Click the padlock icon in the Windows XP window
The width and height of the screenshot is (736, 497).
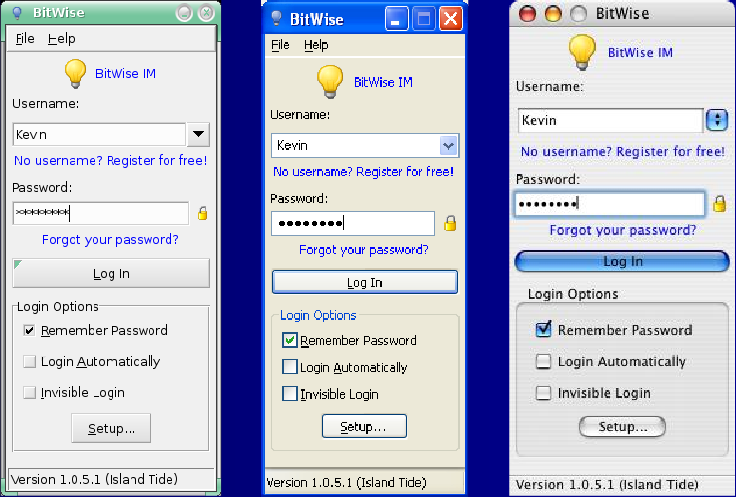point(450,223)
